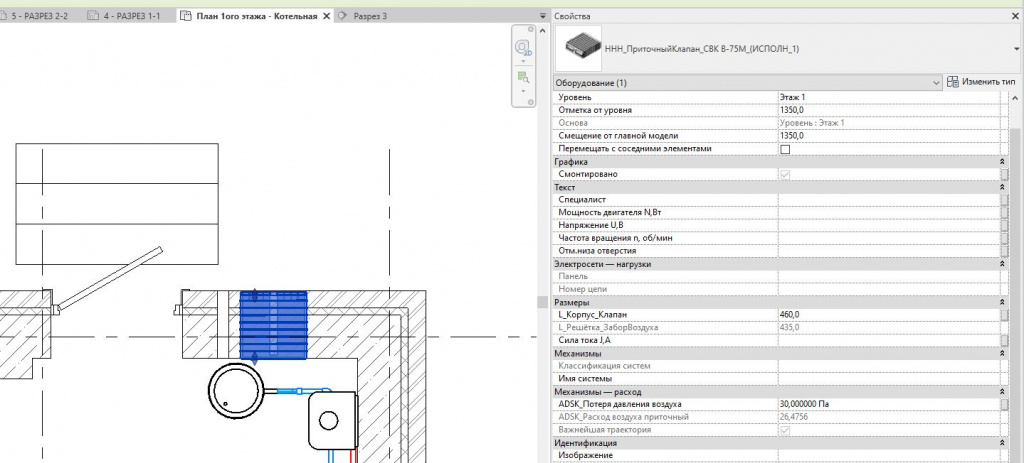Collapse the Идентификация section
Image resolution: width=1024 pixels, height=463 pixels.
(1002, 443)
